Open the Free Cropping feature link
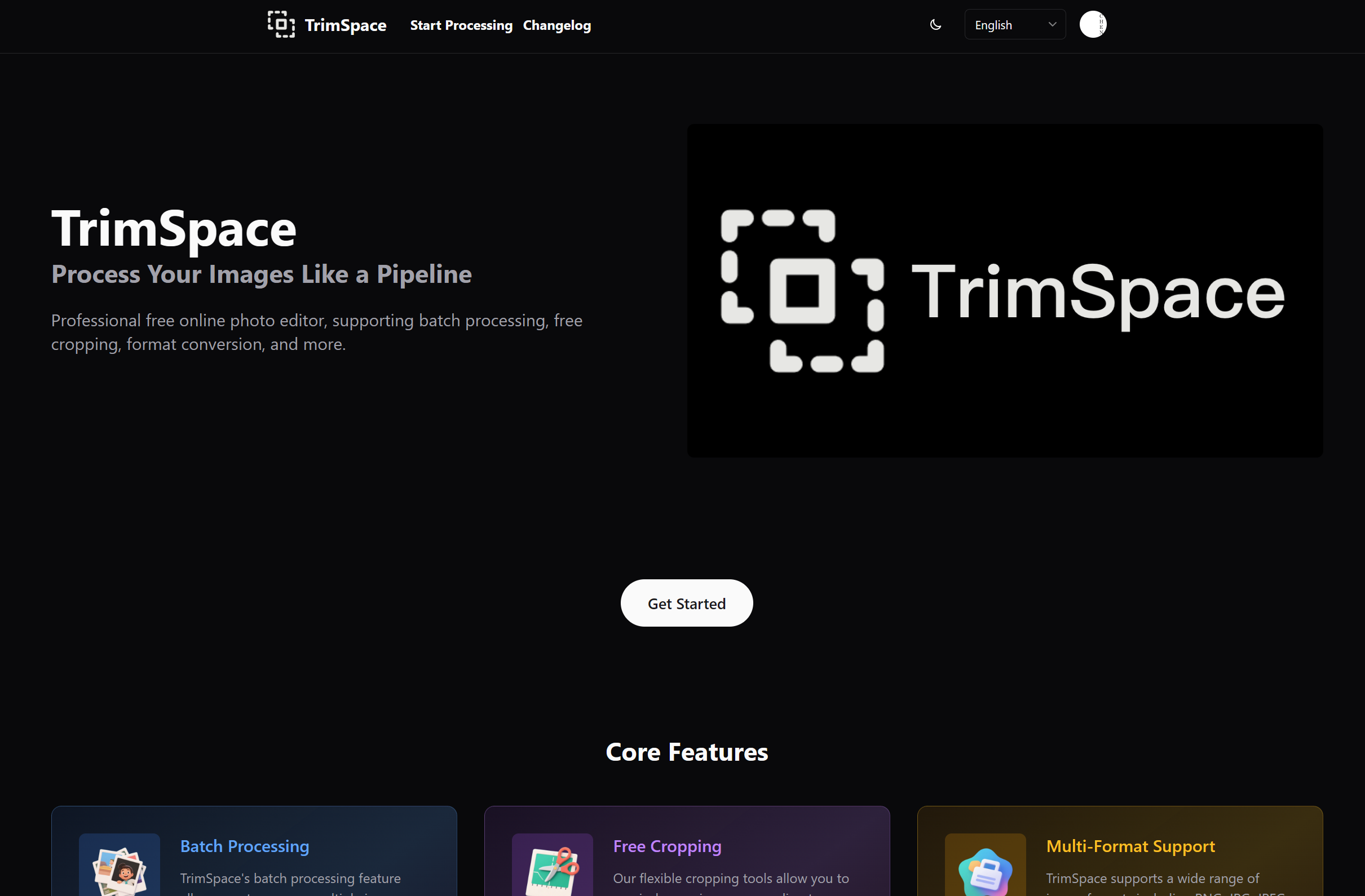 667,846
